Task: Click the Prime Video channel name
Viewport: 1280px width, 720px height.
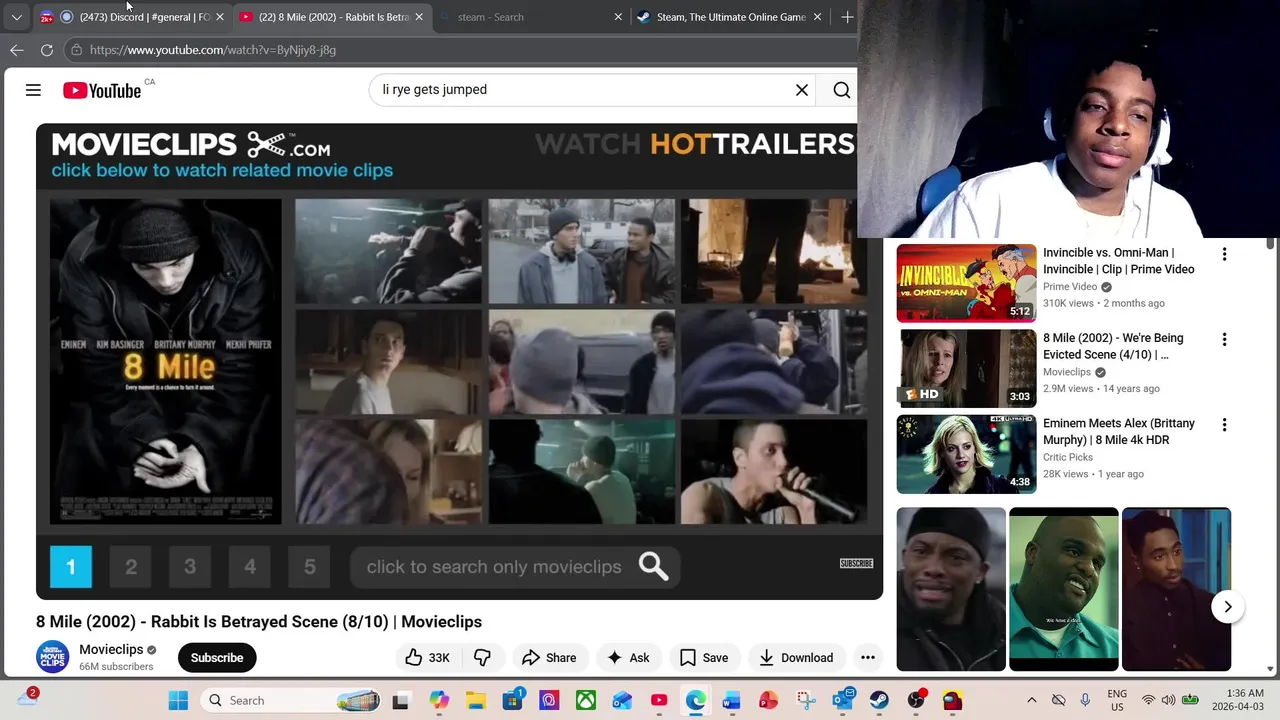Action: coord(1070,287)
